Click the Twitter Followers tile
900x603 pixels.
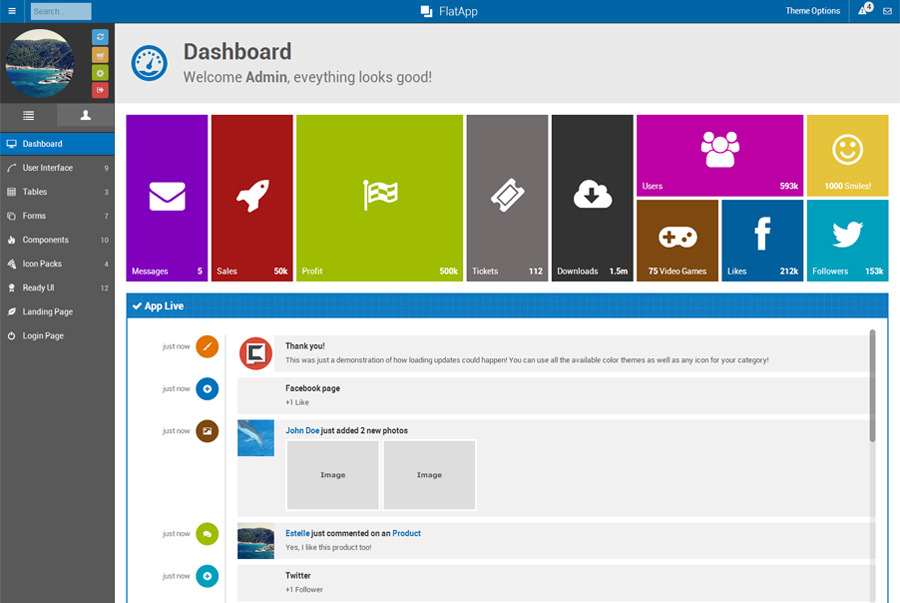tap(848, 240)
